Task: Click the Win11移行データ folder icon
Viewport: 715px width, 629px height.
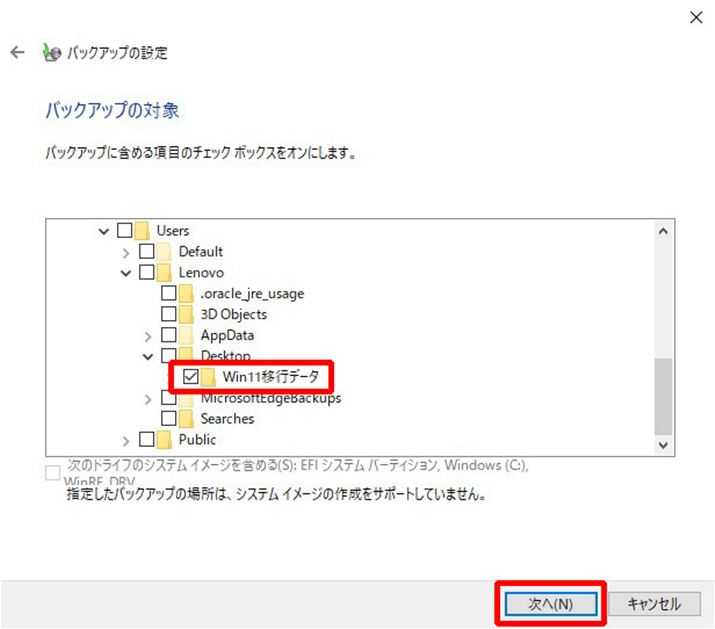Action: (x=208, y=377)
